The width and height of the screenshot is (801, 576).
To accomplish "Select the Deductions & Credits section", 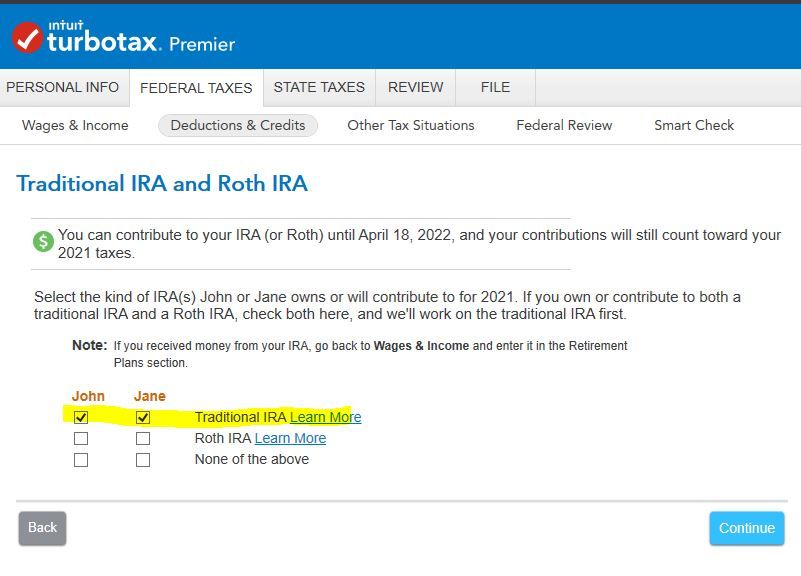I will (238, 126).
